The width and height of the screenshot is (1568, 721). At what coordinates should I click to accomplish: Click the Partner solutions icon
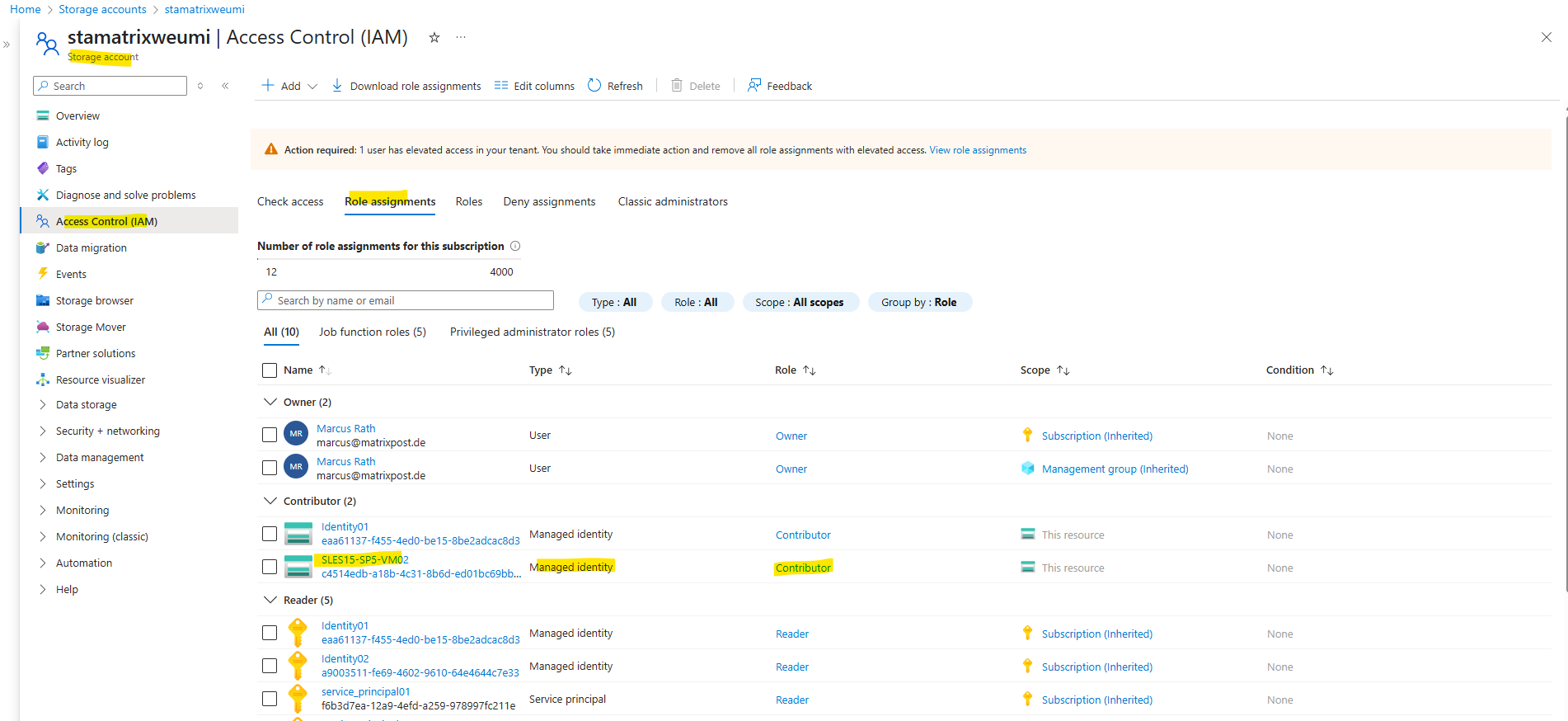[x=43, y=353]
